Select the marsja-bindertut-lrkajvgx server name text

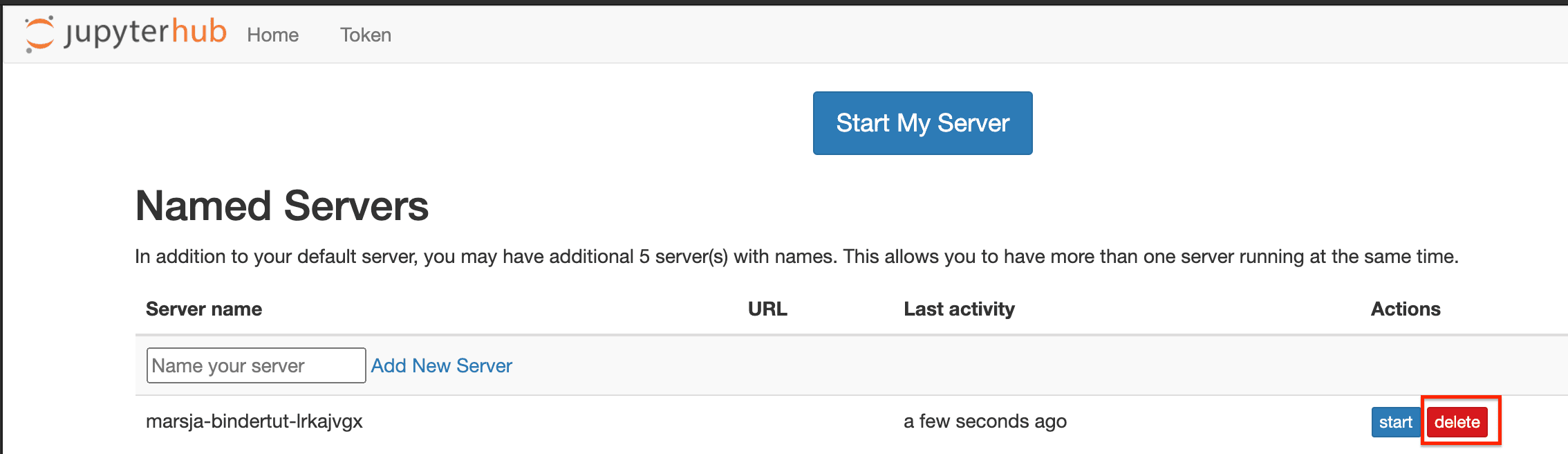pos(254,421)
